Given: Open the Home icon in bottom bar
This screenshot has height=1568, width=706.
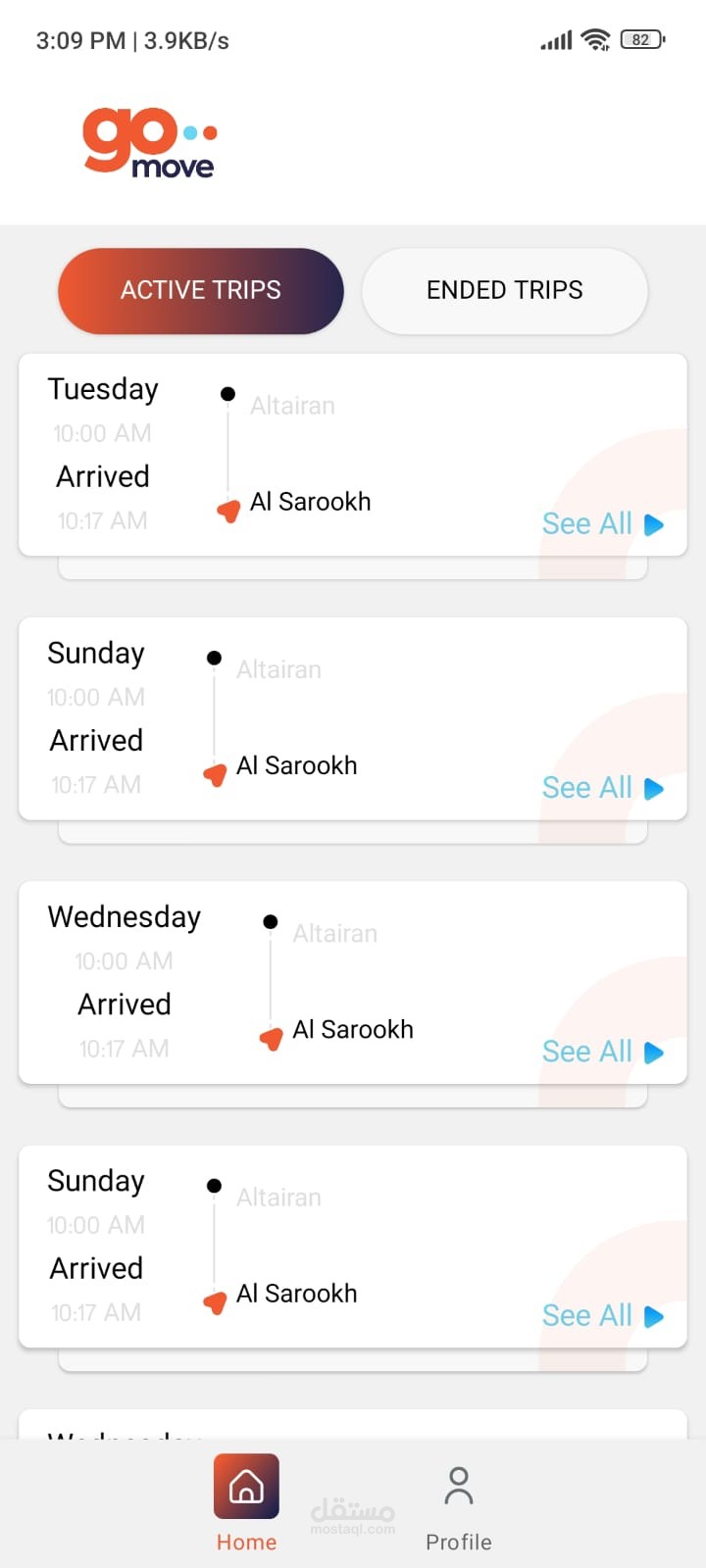Looking at the screenshot, I should point(246,1487).
